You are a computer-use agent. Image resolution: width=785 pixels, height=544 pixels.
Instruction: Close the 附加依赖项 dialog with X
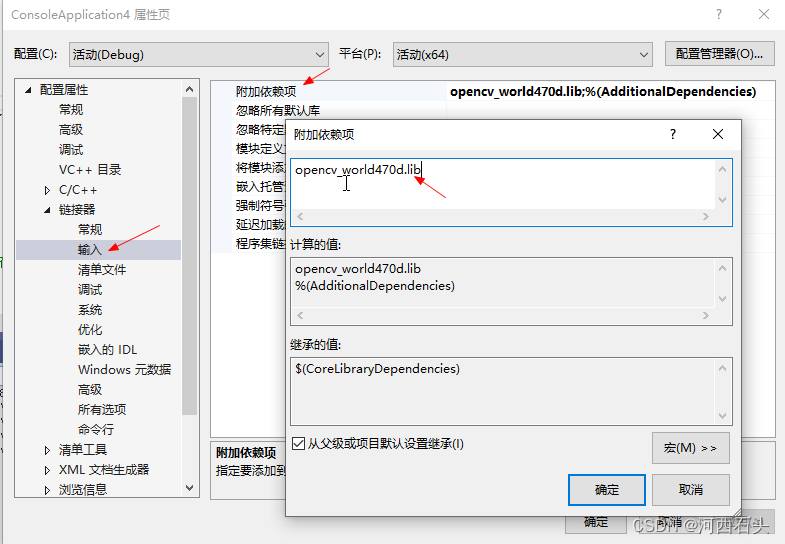click(717, 134)
